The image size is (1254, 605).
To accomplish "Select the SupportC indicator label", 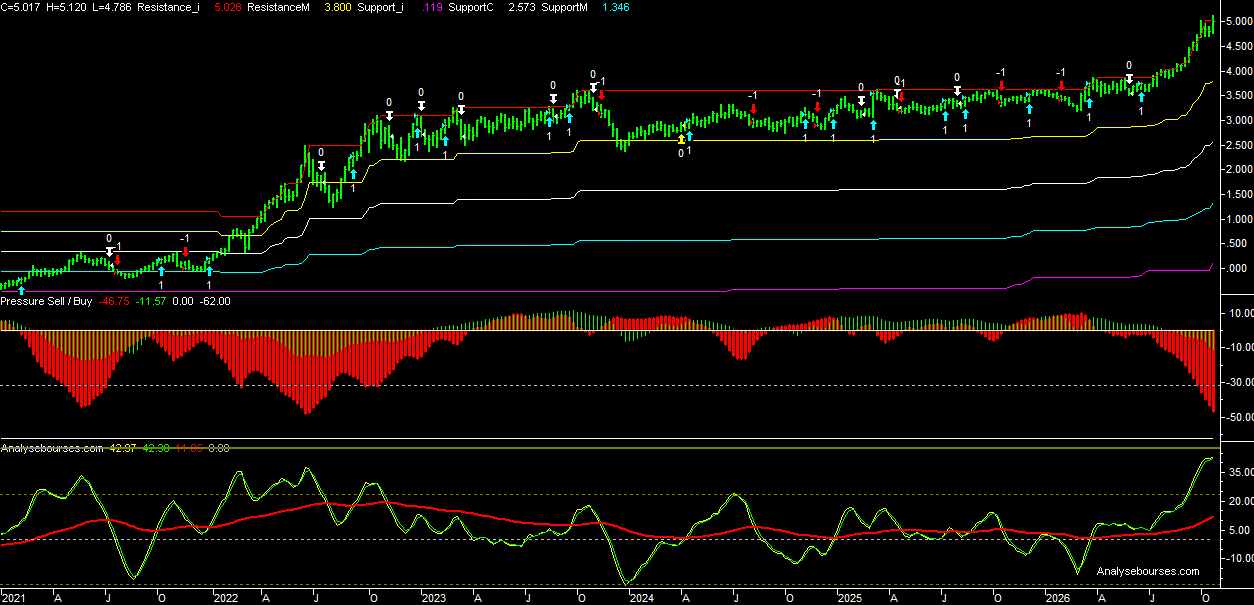I will pos(470,7).
